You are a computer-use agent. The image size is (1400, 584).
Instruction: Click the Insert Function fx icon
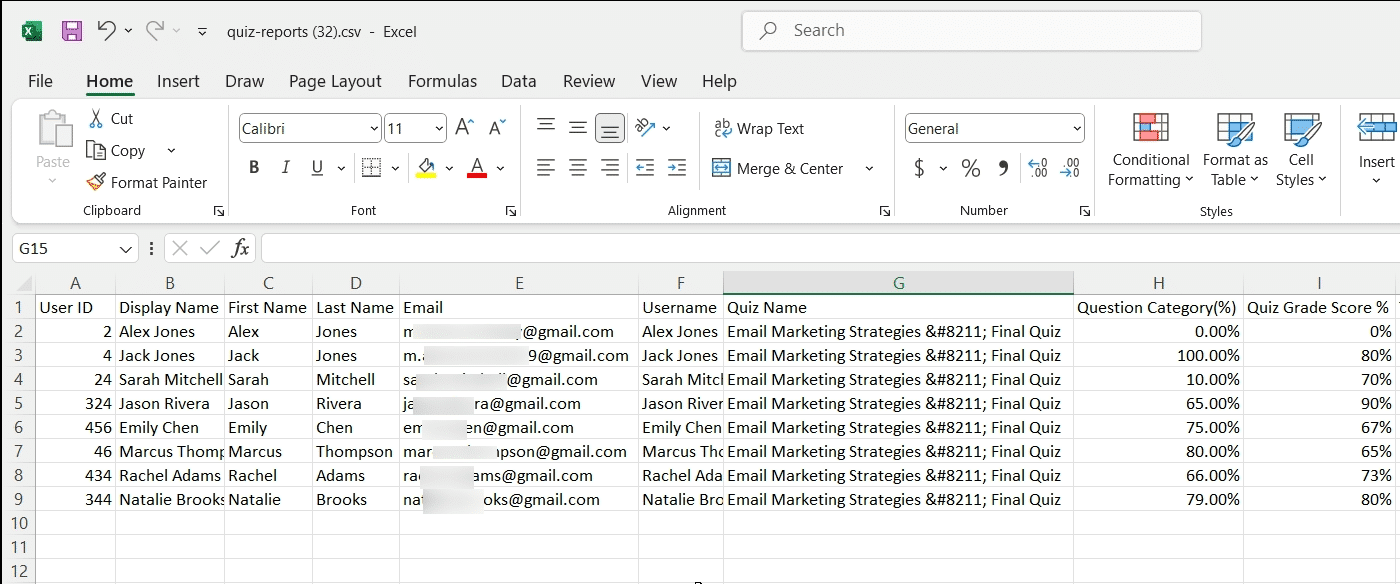tap(240, 248)
